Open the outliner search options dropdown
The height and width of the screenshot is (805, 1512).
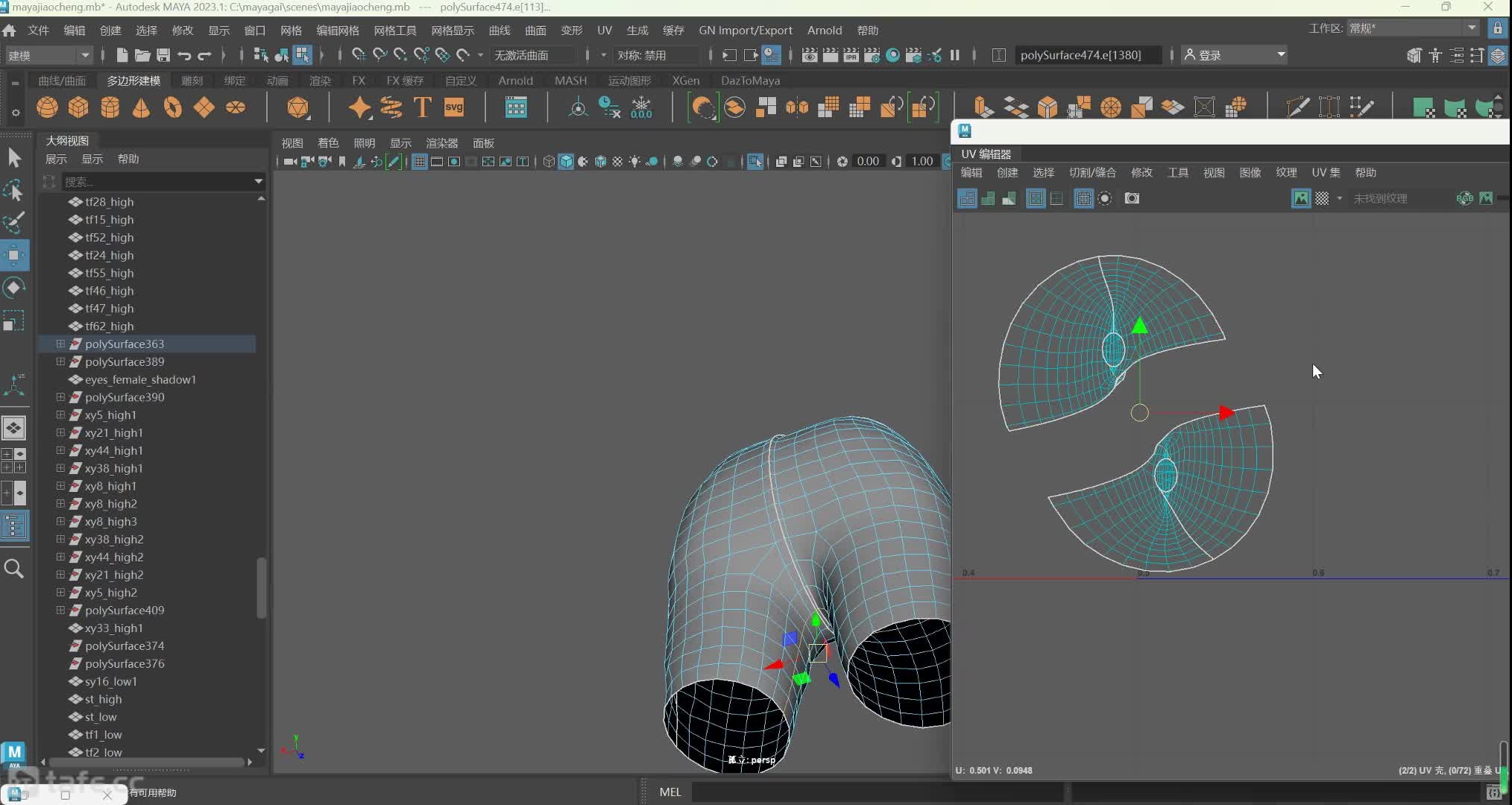click(259, 181)
